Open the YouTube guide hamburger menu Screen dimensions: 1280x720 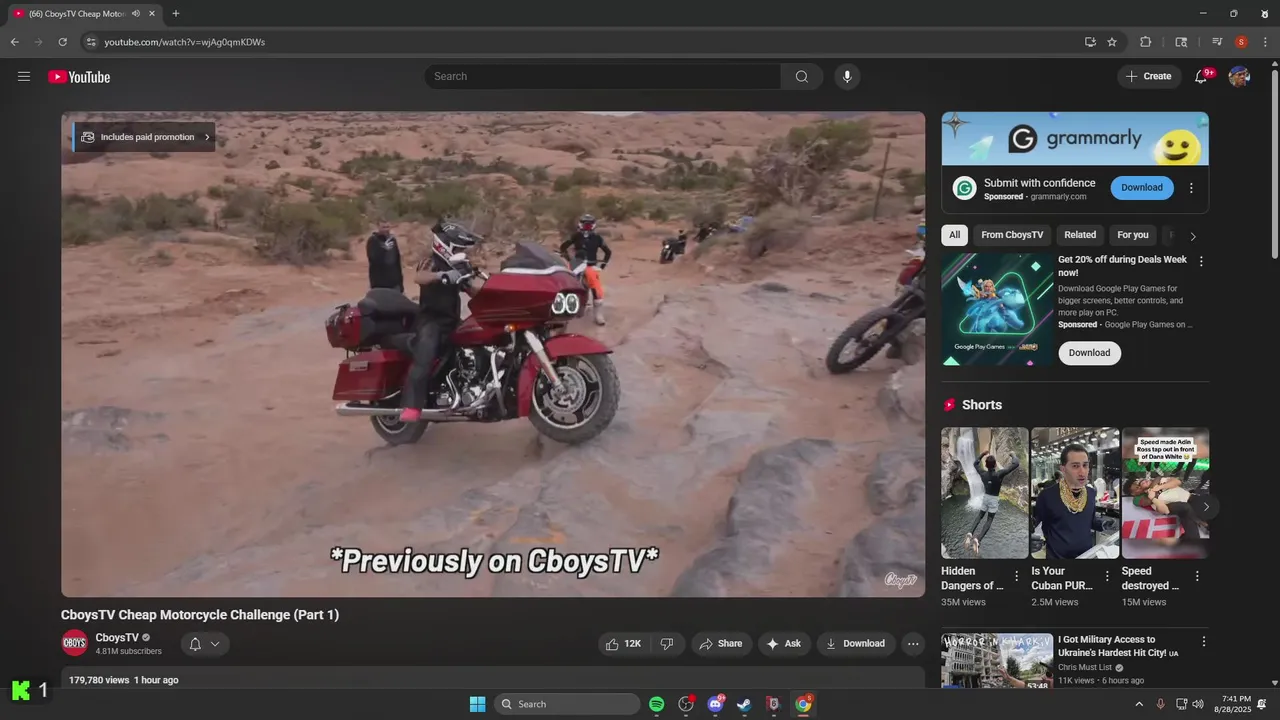coord(24,77)
